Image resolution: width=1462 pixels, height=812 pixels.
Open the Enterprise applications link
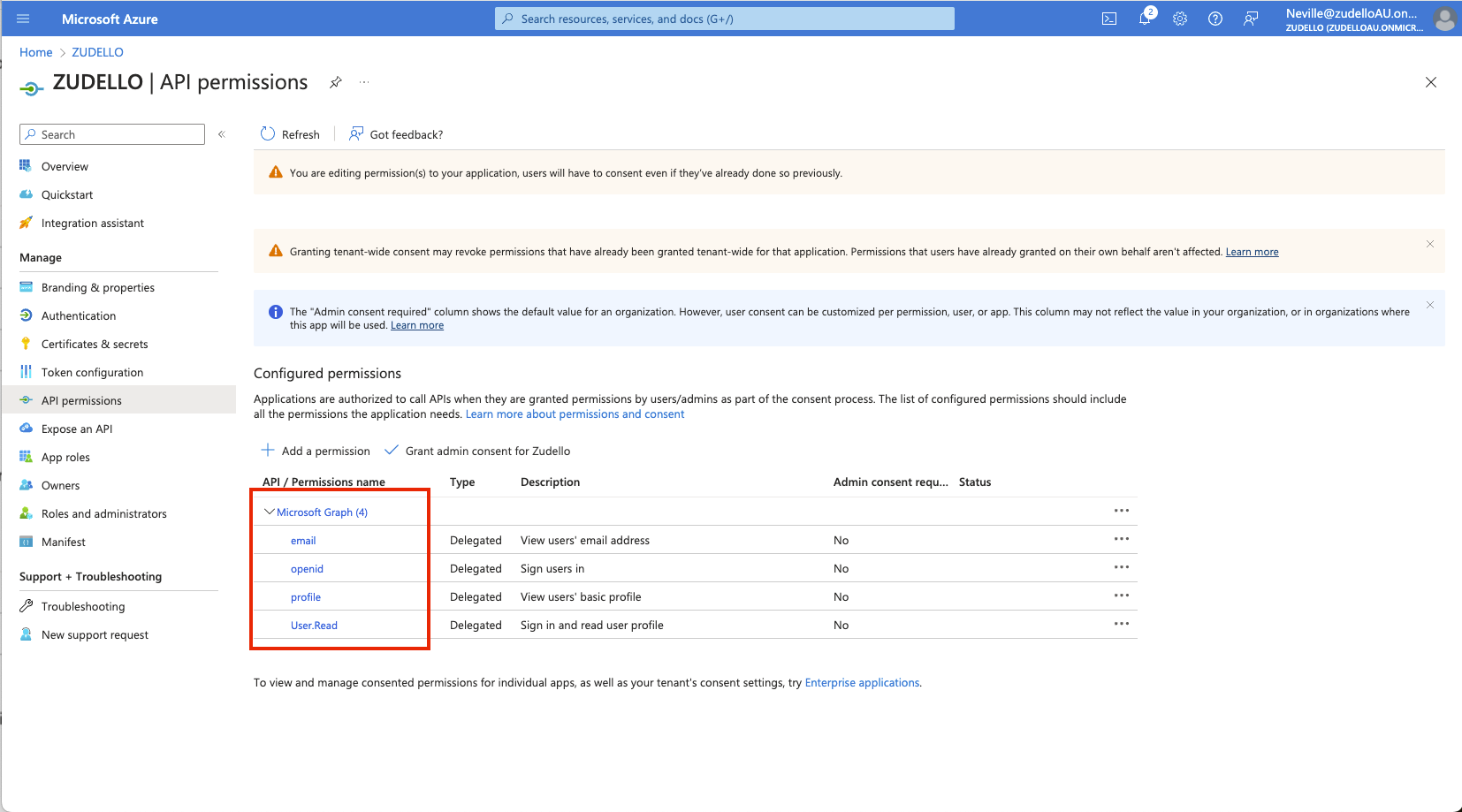pos(862,683)
